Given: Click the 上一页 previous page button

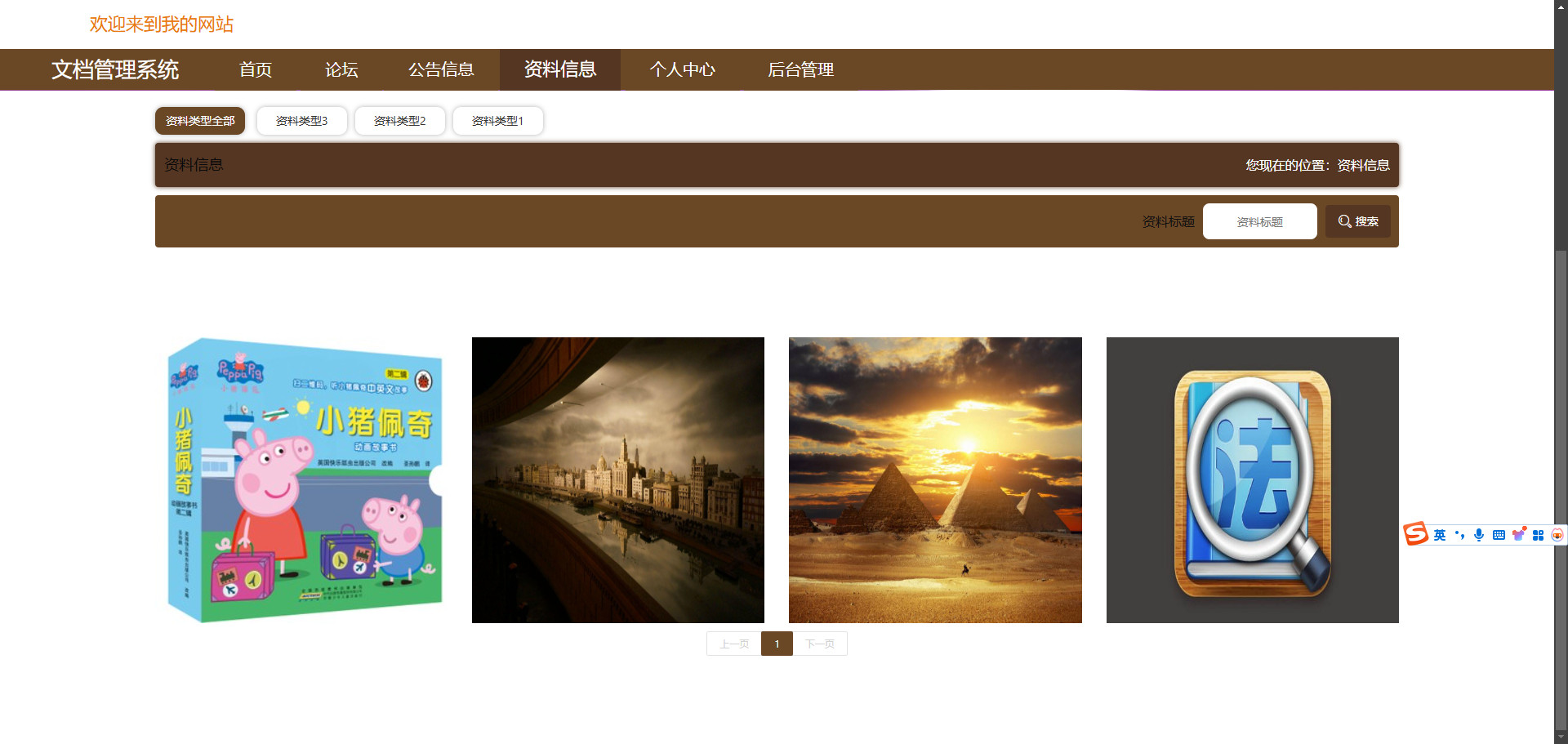Looking at the screenshot, I should click(733, 644).
